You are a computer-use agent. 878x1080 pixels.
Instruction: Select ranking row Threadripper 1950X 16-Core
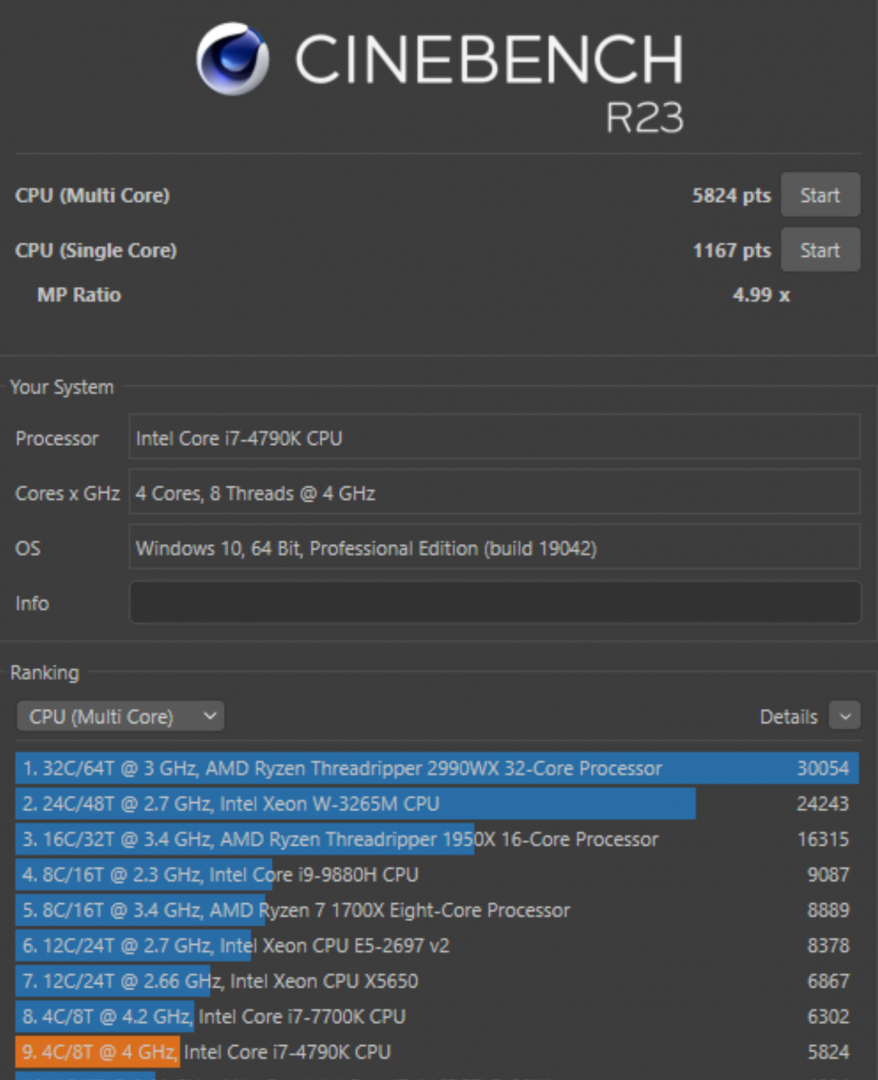click(x=437, y=839)
